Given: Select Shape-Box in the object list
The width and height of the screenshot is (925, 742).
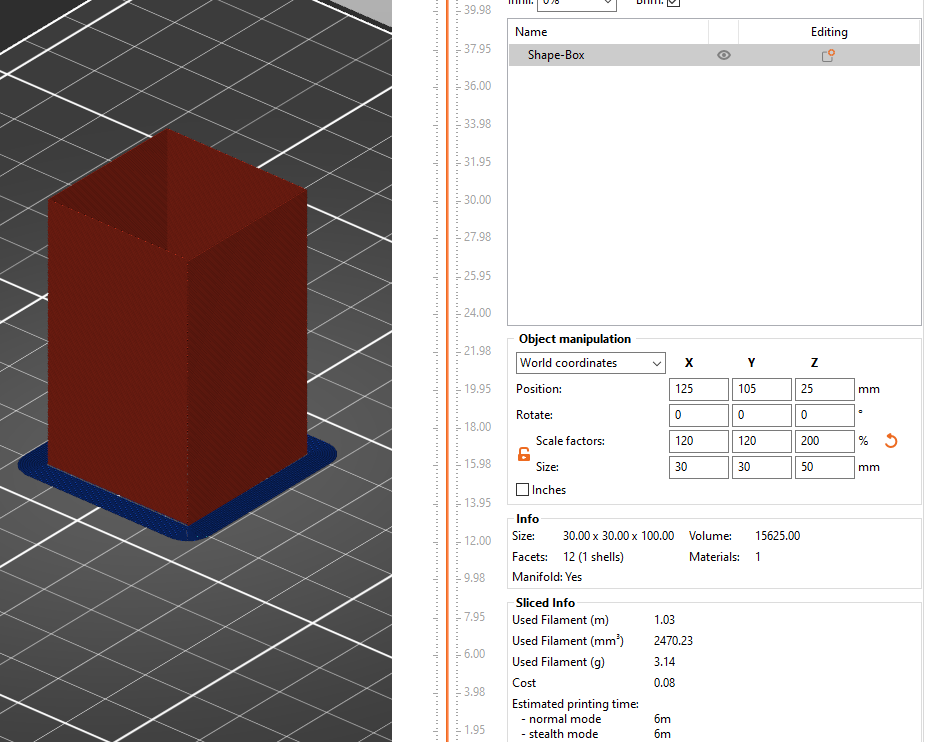Looking at the screenshot, I should (556, 55).
